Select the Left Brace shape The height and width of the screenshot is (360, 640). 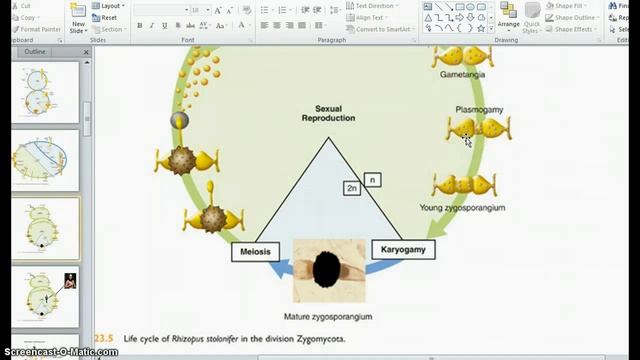point(460,28)
